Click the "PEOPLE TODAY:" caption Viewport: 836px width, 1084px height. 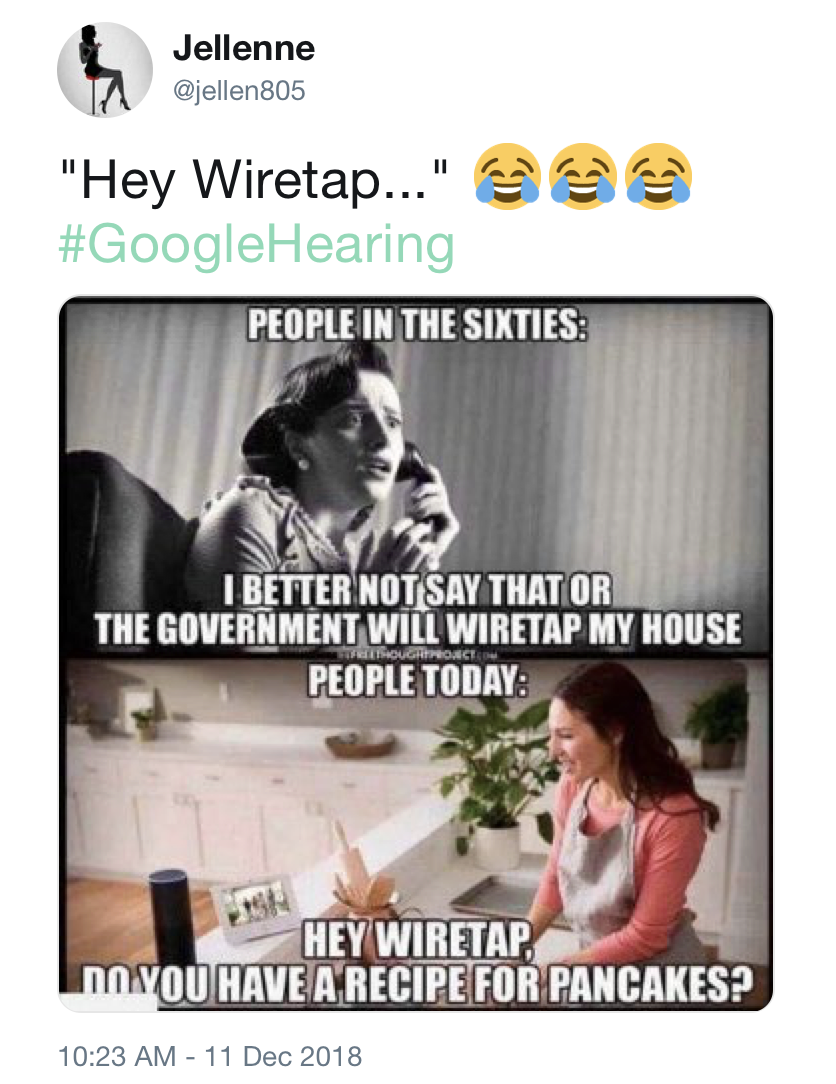(418, 680)
